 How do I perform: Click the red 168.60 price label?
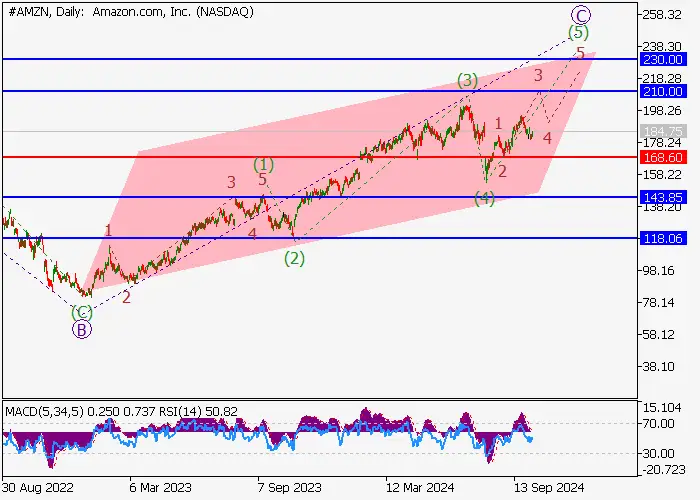[662, 157]
